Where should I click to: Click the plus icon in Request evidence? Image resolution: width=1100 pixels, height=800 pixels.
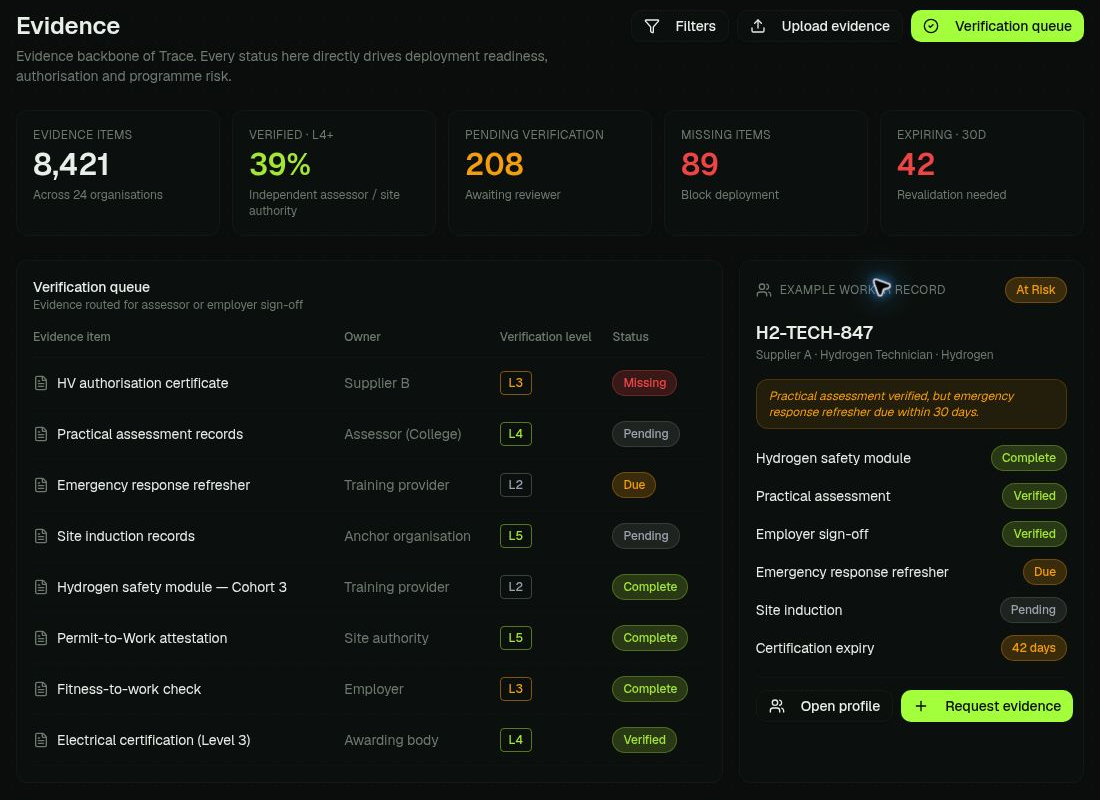pyautogui.click(x=921, y=706)
